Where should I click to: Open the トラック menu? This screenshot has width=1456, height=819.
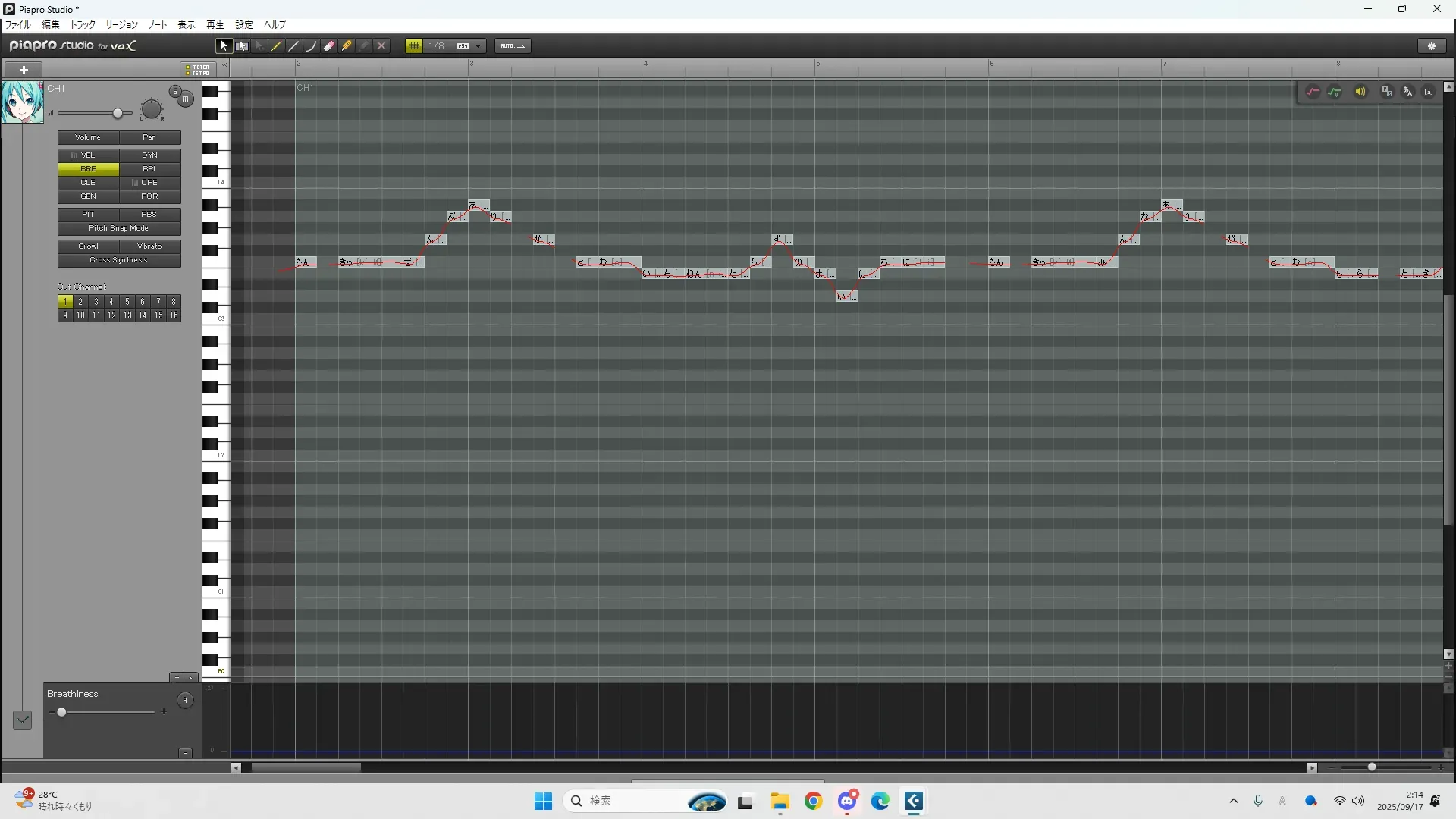83,25
